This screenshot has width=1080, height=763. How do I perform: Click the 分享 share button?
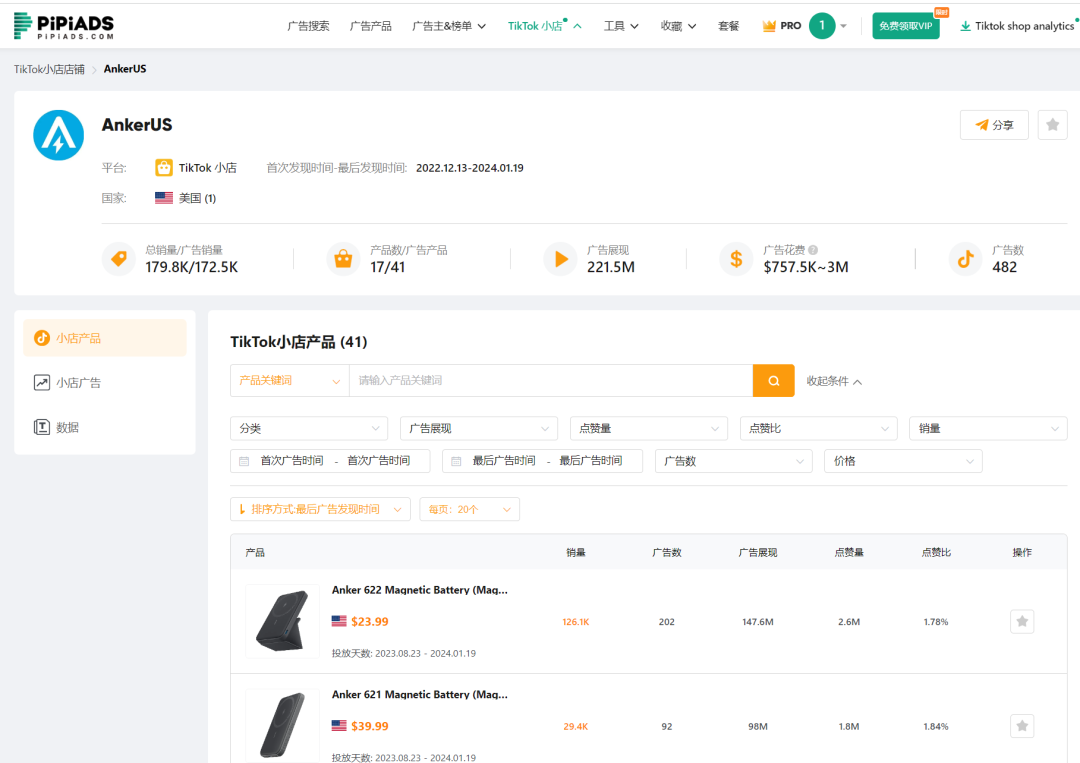[994, 125]
